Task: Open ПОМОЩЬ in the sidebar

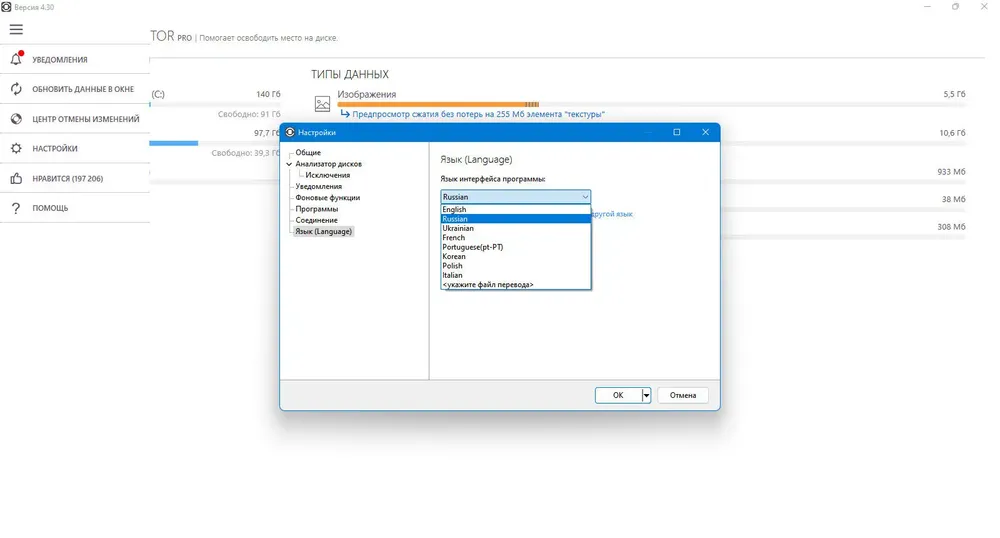Action: (x=50, y=208)
